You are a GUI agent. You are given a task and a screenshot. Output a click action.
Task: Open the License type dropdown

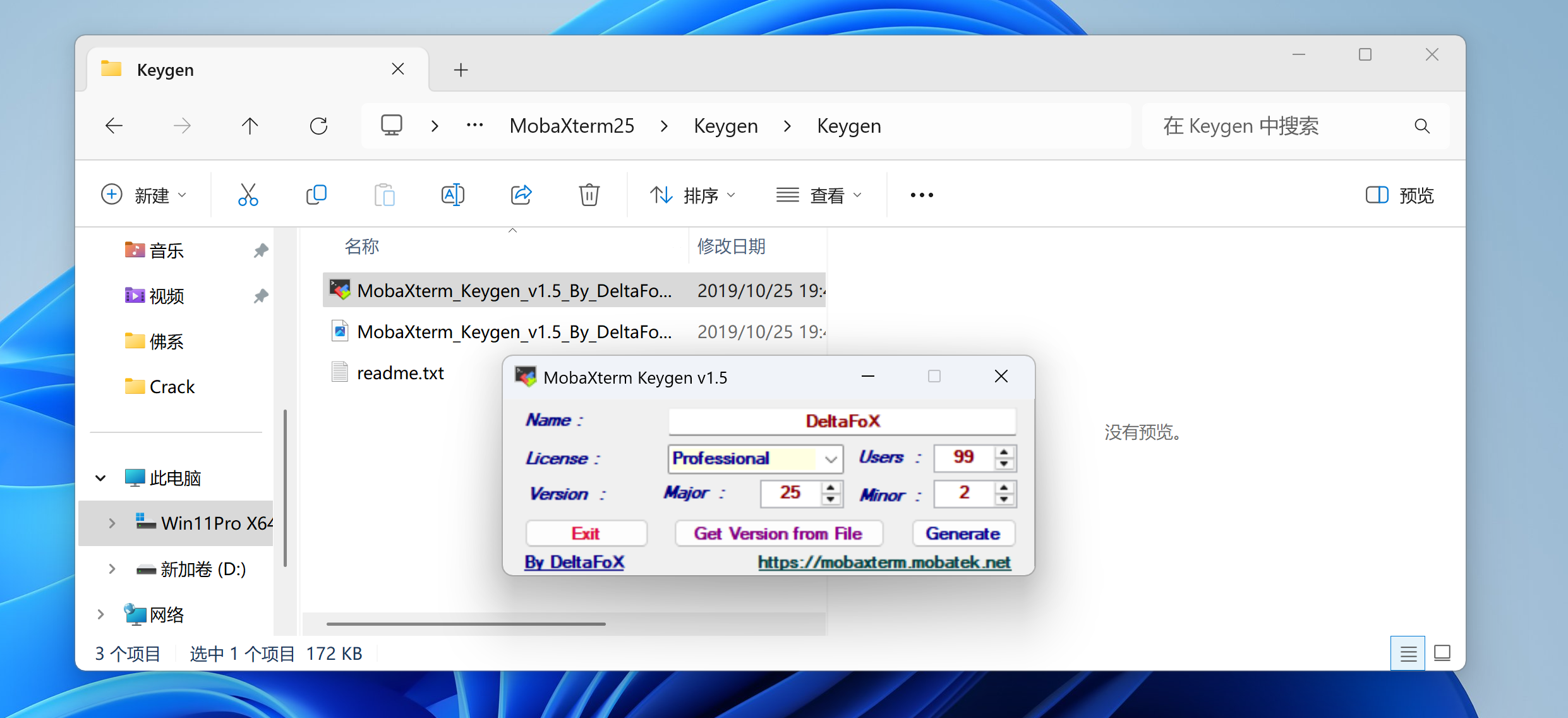(831, 459)
